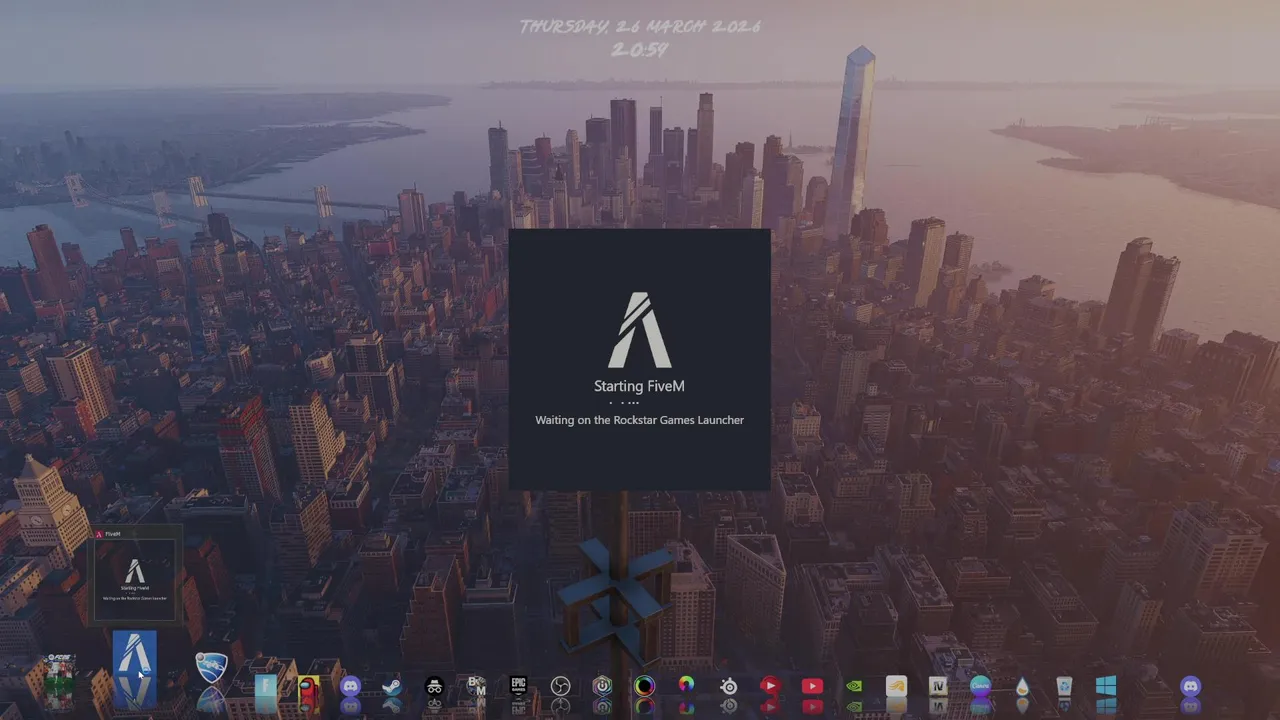Click 'Waiting on the Rockstar Games Launcher' message
The height and width of the screenshot is (720, 1280).
pyautogui.click(x=639, y=420)
